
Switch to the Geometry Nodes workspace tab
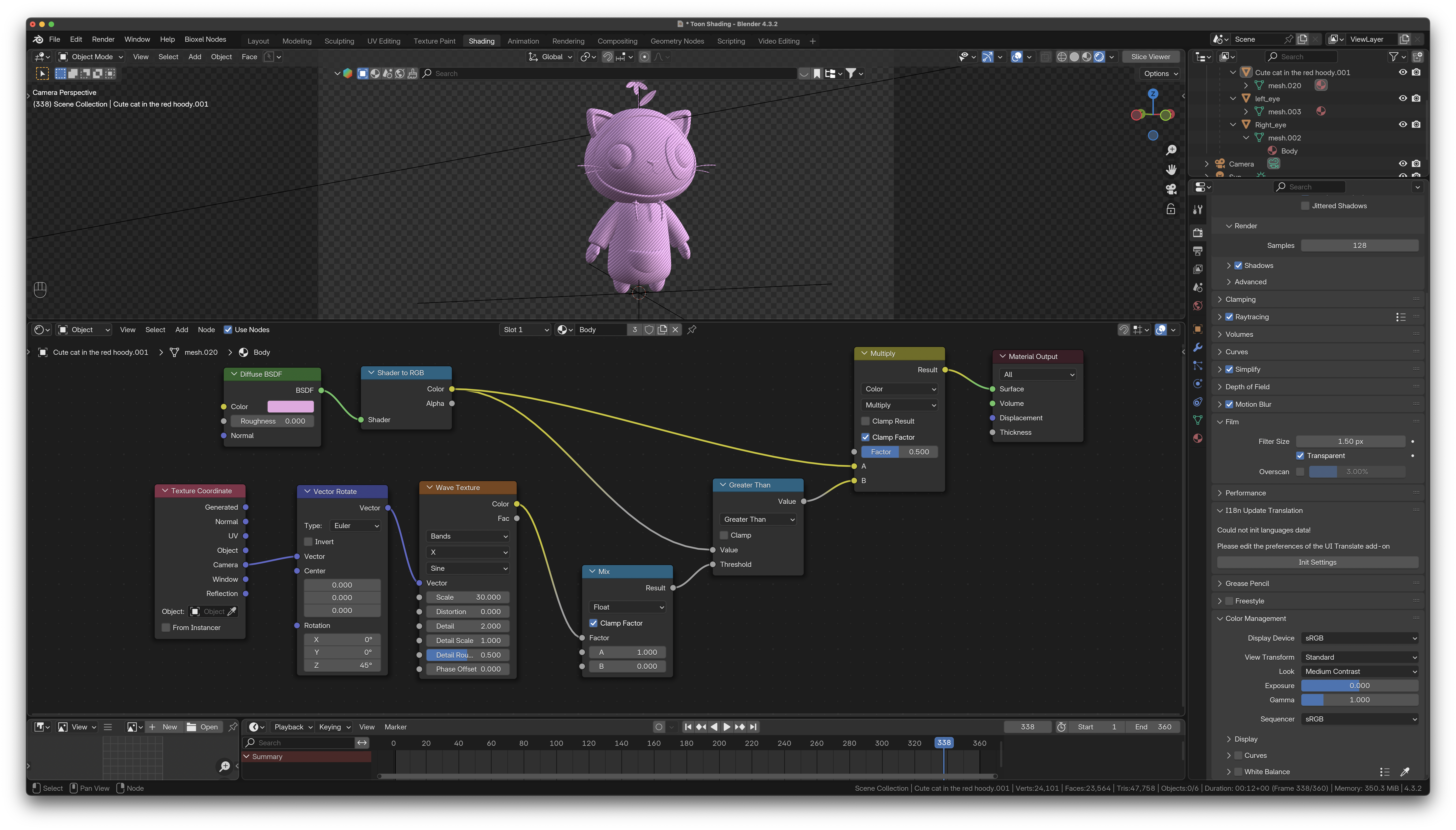click(x=677, y=41)
